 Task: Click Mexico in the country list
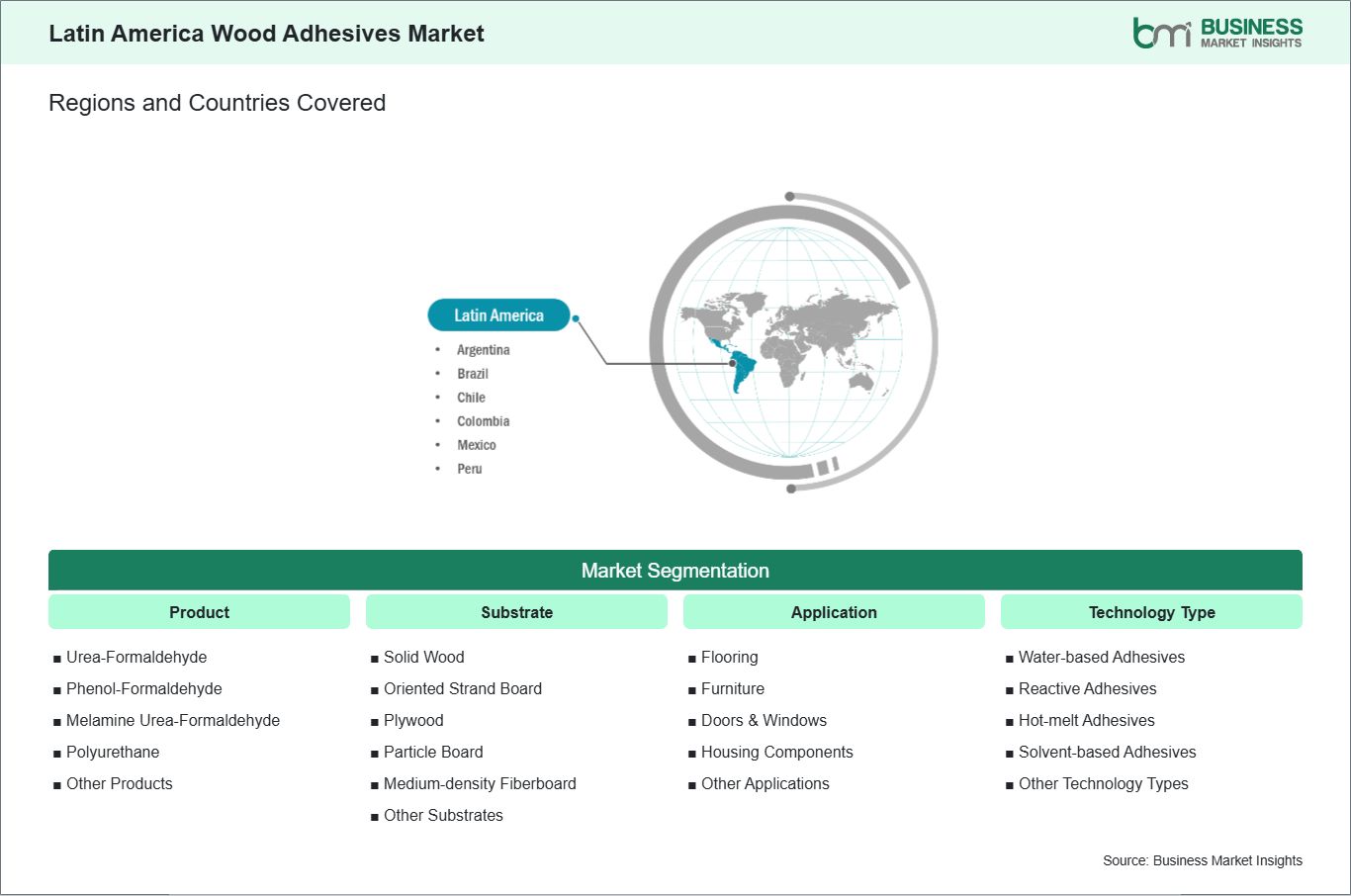(476, 445)
